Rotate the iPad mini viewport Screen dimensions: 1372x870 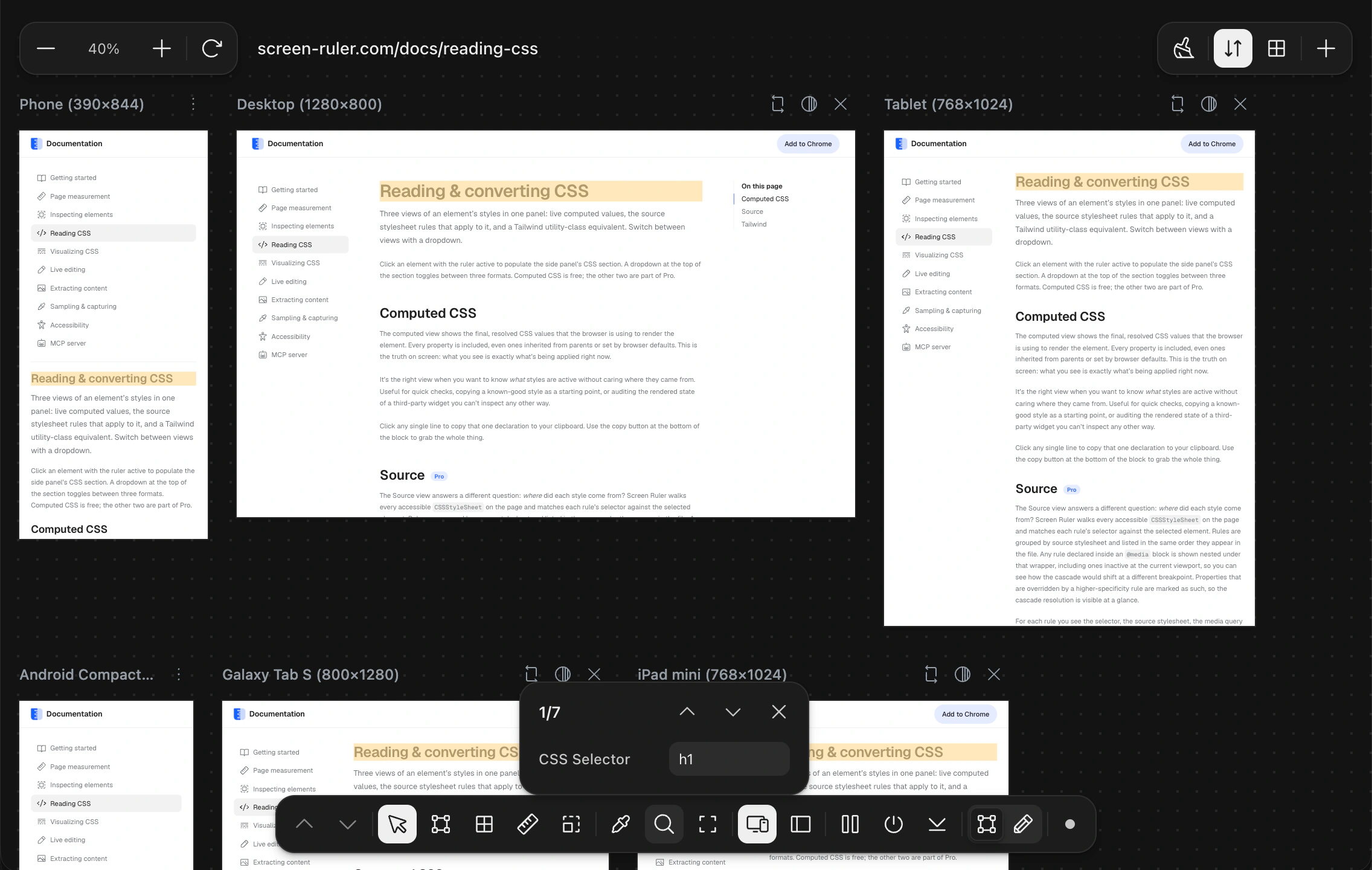point(931,674)
